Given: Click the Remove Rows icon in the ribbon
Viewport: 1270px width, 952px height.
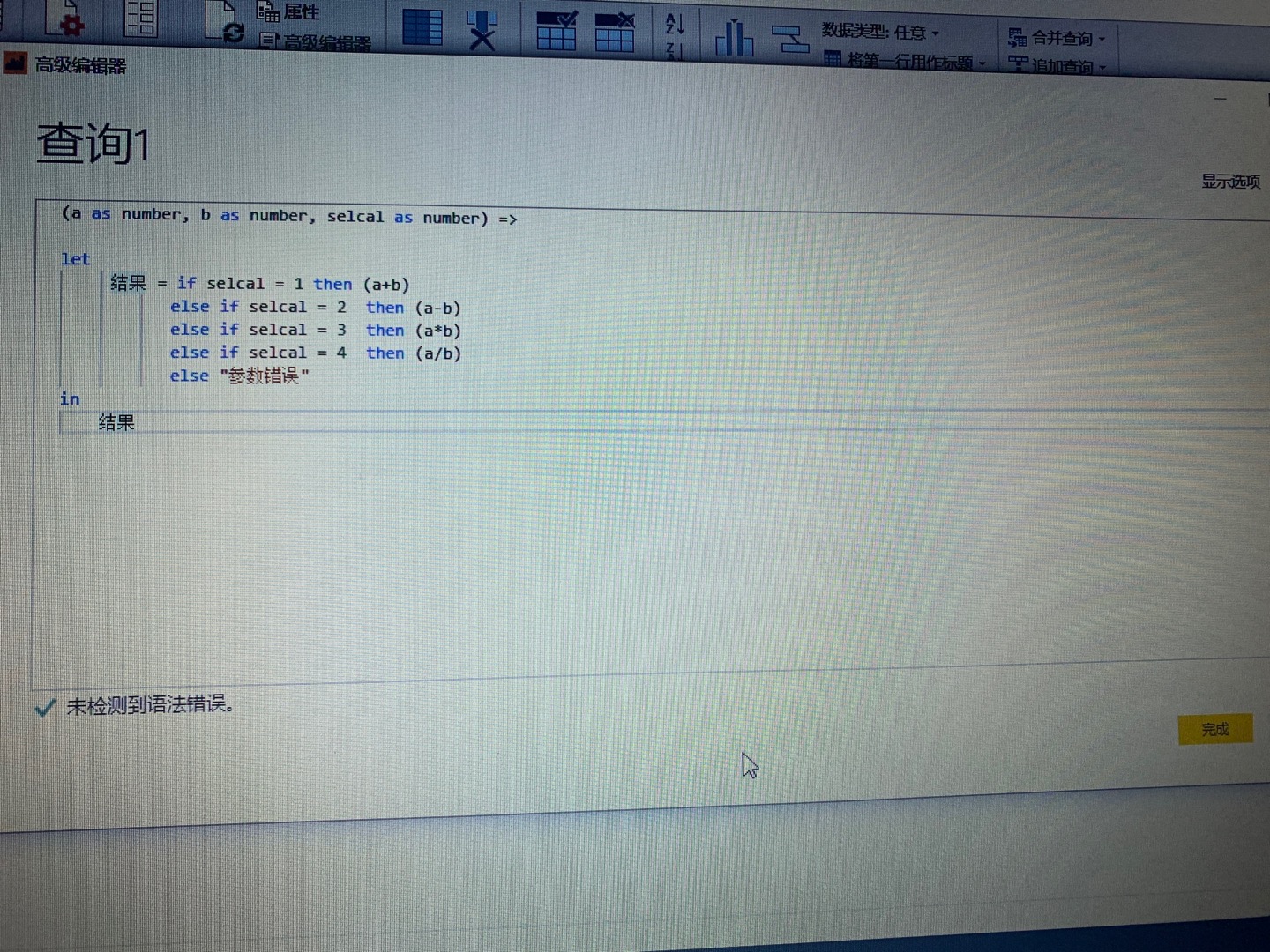Looking at the screenshot, I should pyautogui.click(x=615, y=33).
